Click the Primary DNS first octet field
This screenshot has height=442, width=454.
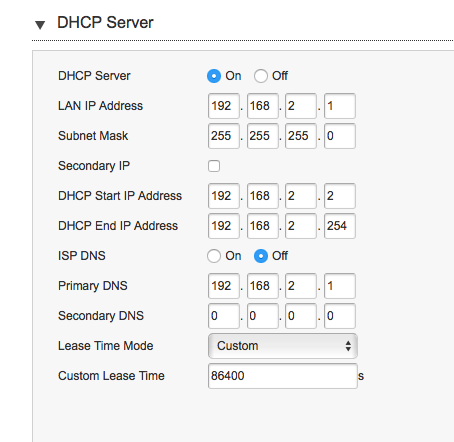[224, 286]
